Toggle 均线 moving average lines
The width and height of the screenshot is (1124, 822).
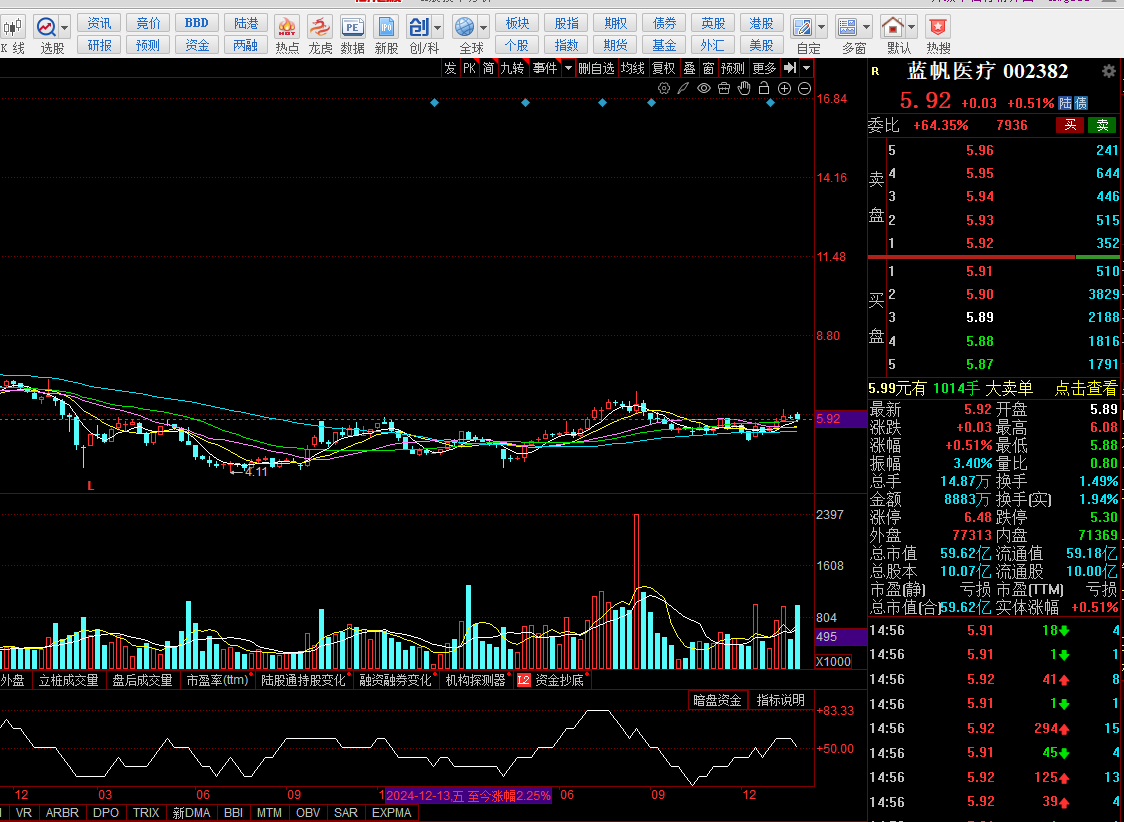click(x=632, y=68)
